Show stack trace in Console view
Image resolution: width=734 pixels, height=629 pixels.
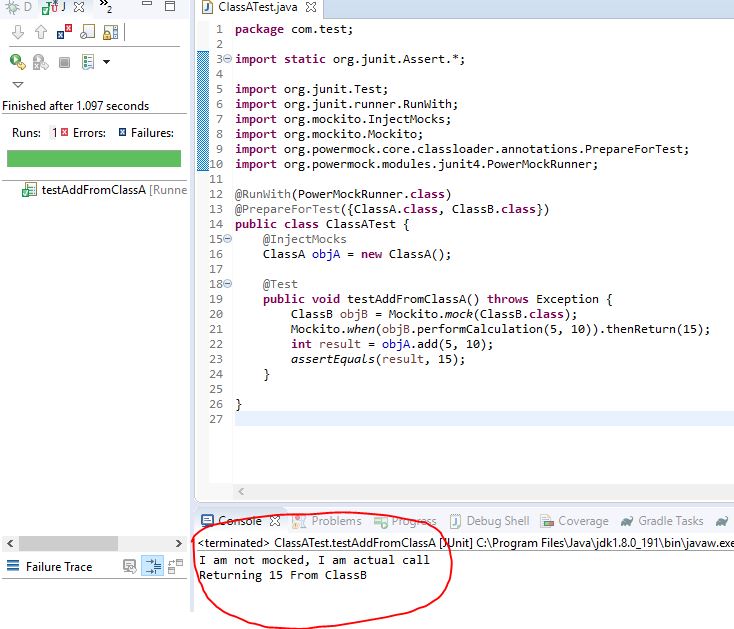[130, 566]
